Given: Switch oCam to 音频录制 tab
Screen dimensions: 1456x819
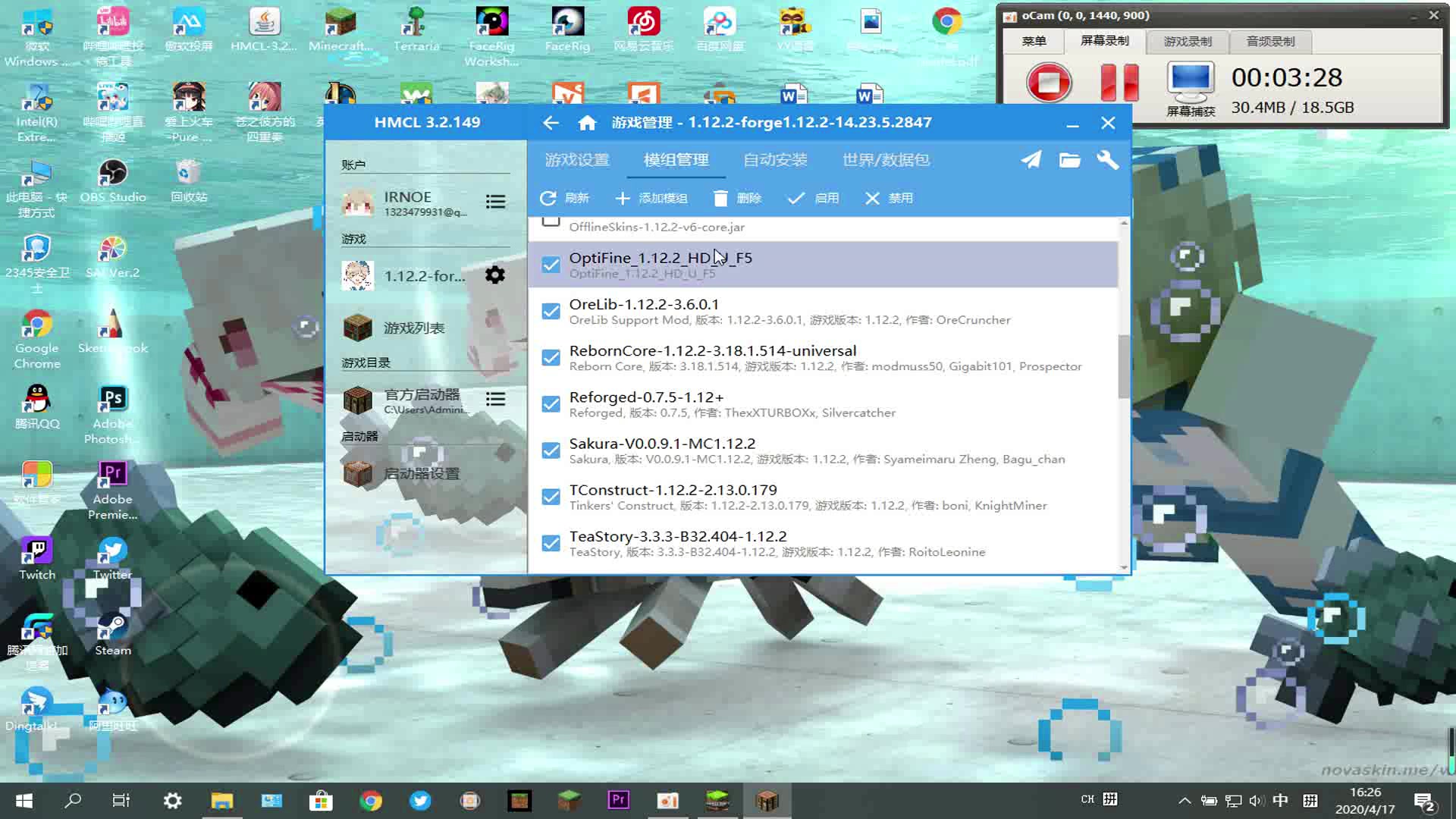Looking at the screenshot, I should coord(1270,42).
